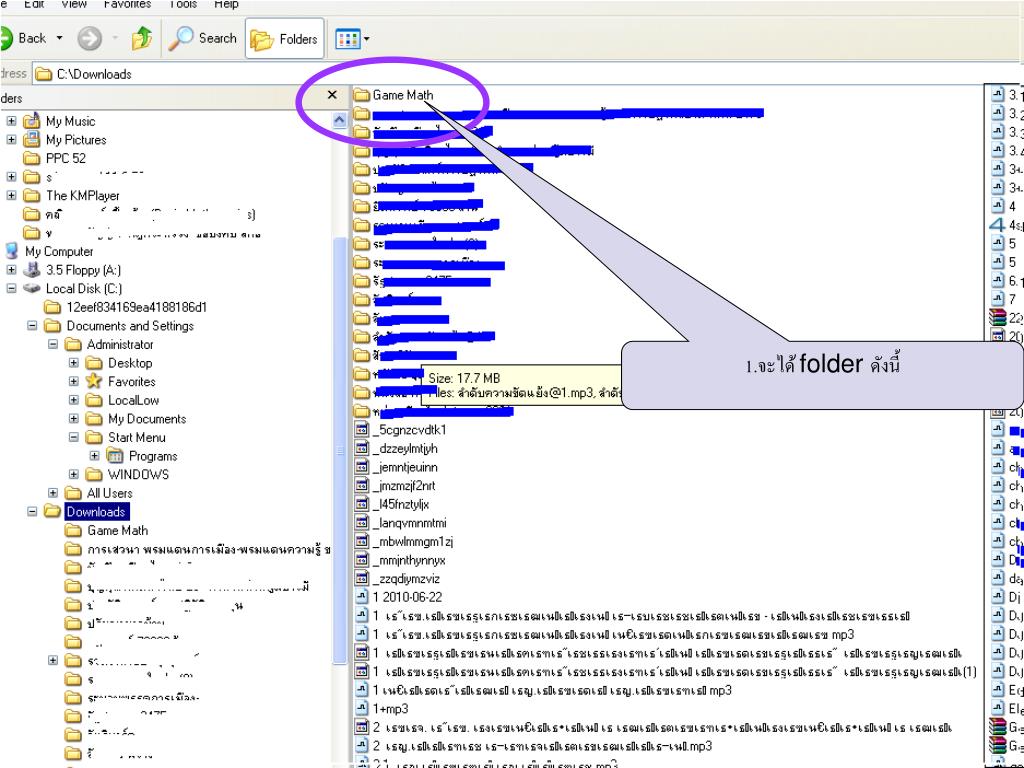
Task: Select file _mbwlmmgm1zj
Action: (413, 541)
